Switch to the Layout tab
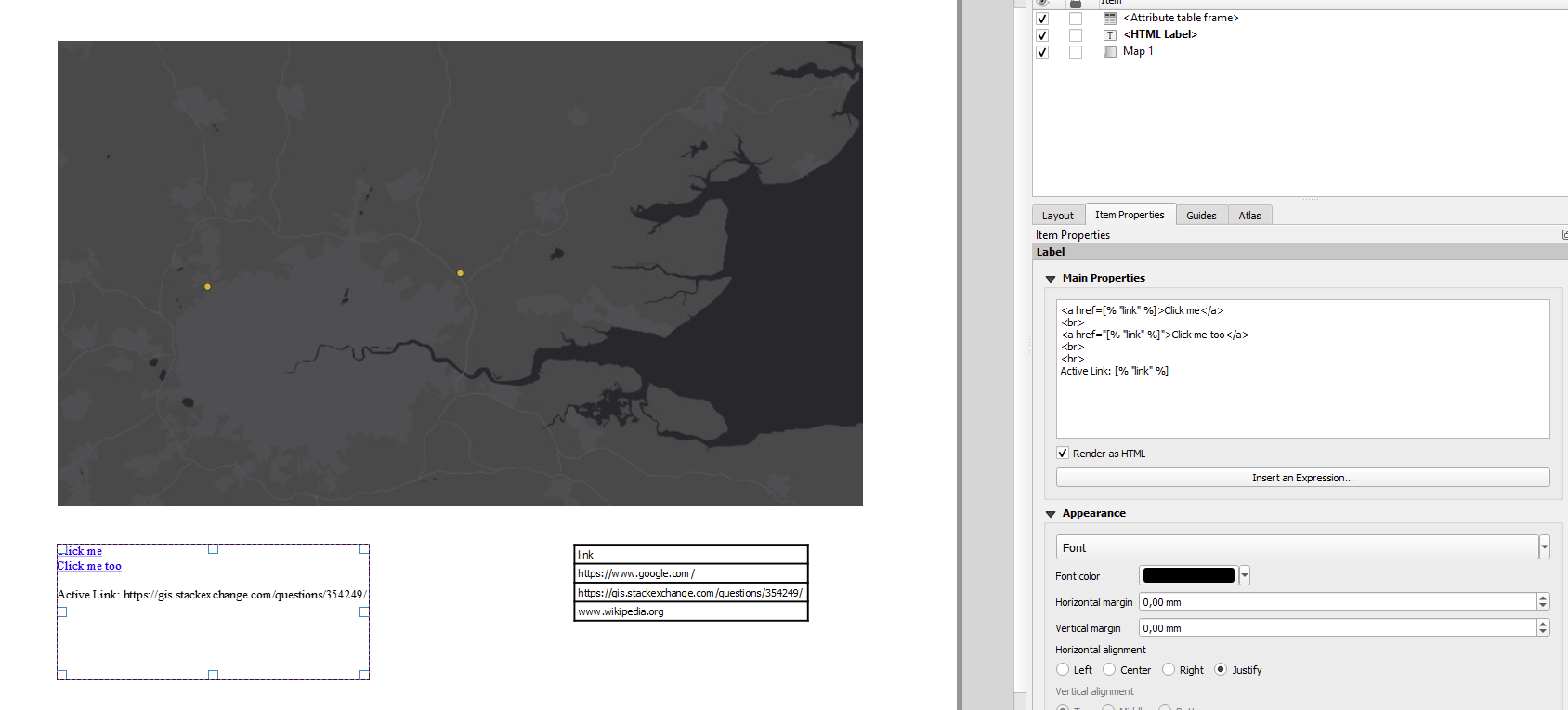 (1057, 216)
